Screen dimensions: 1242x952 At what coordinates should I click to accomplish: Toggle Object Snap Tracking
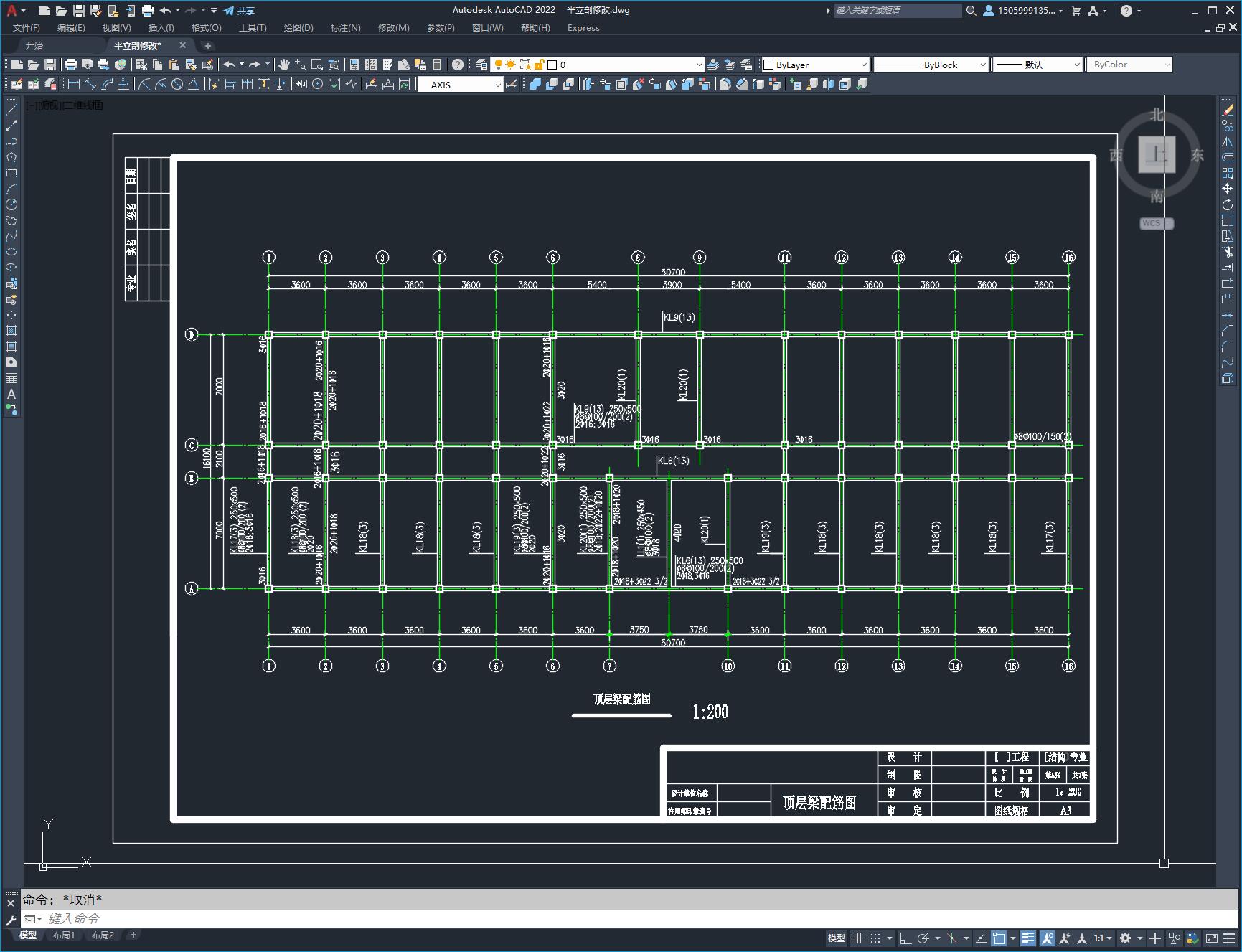tap(981, 938)
